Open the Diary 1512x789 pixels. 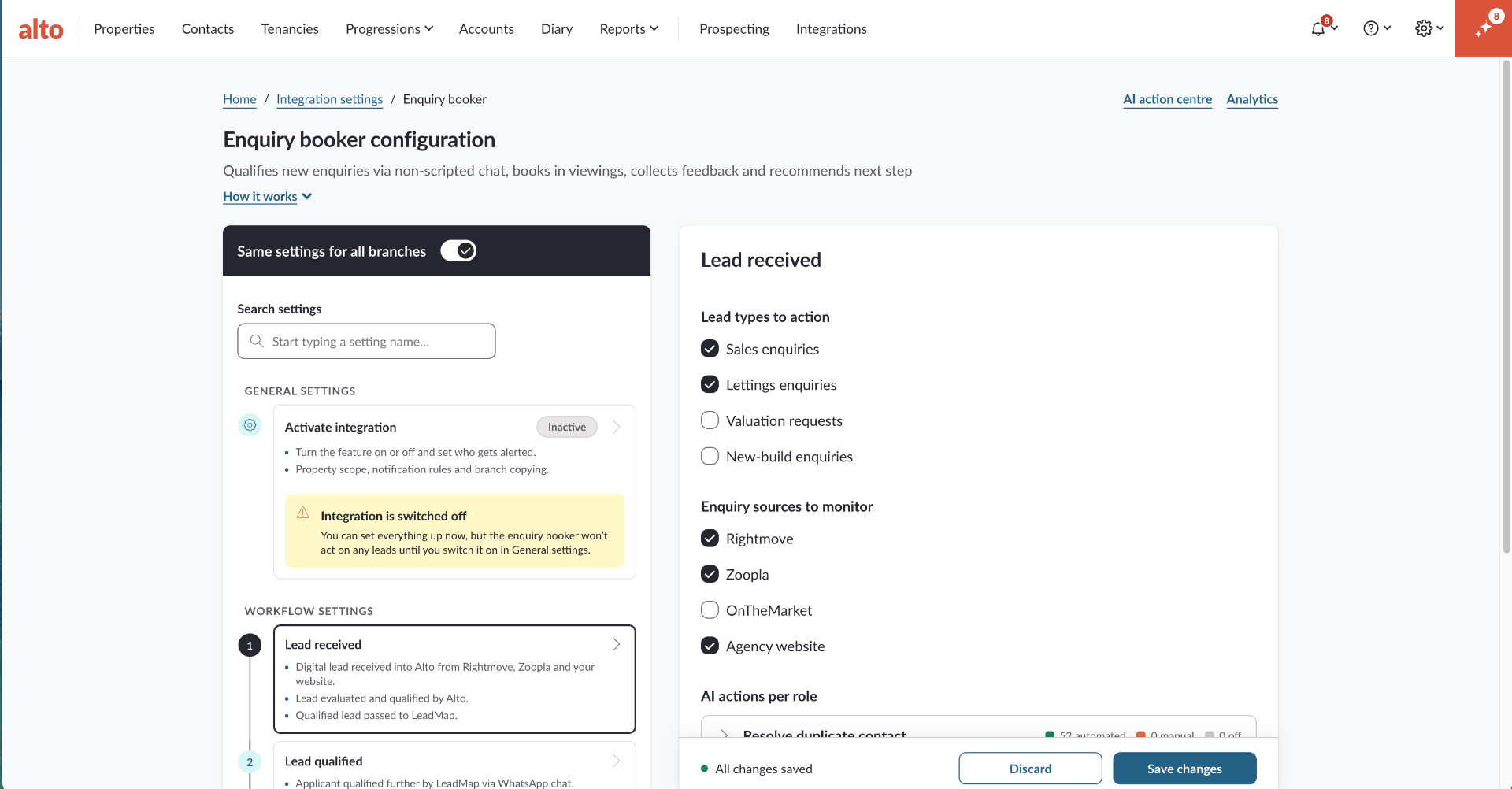point(557,29)
